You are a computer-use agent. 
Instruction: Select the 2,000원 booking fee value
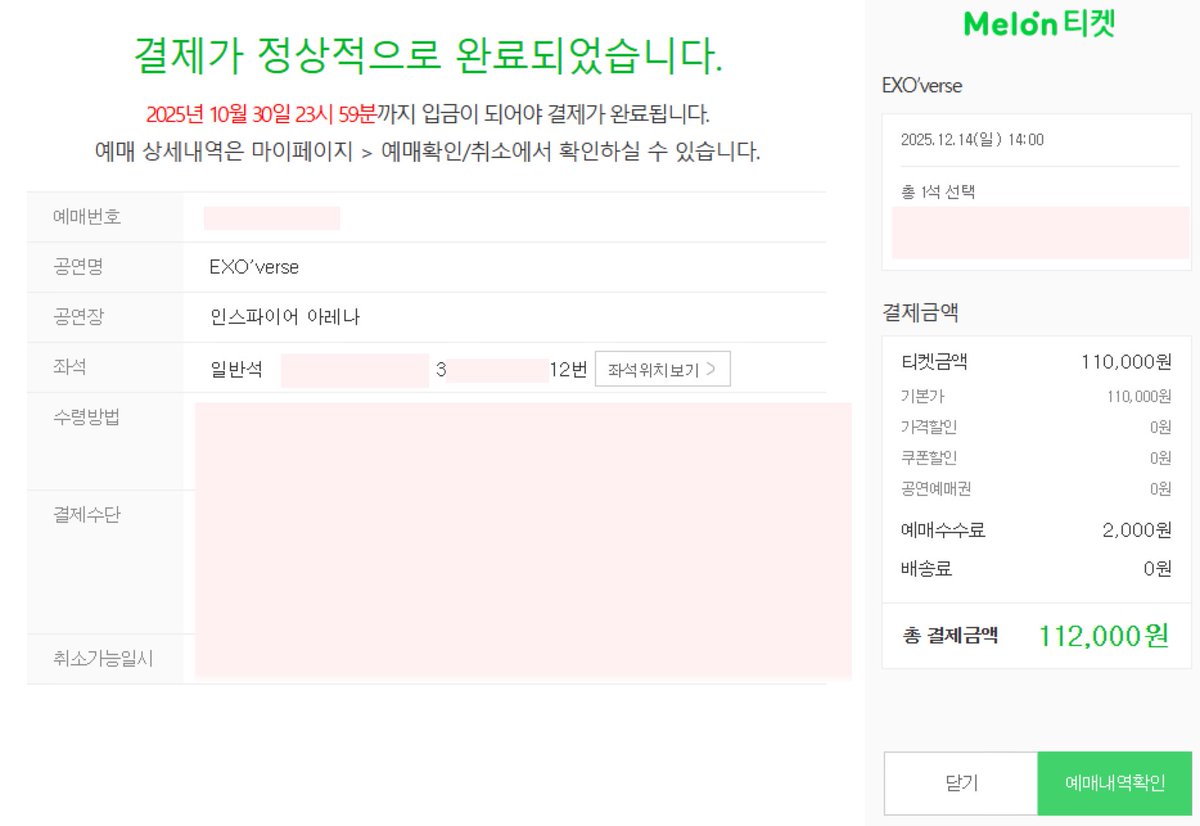[x=1137, y=530]
